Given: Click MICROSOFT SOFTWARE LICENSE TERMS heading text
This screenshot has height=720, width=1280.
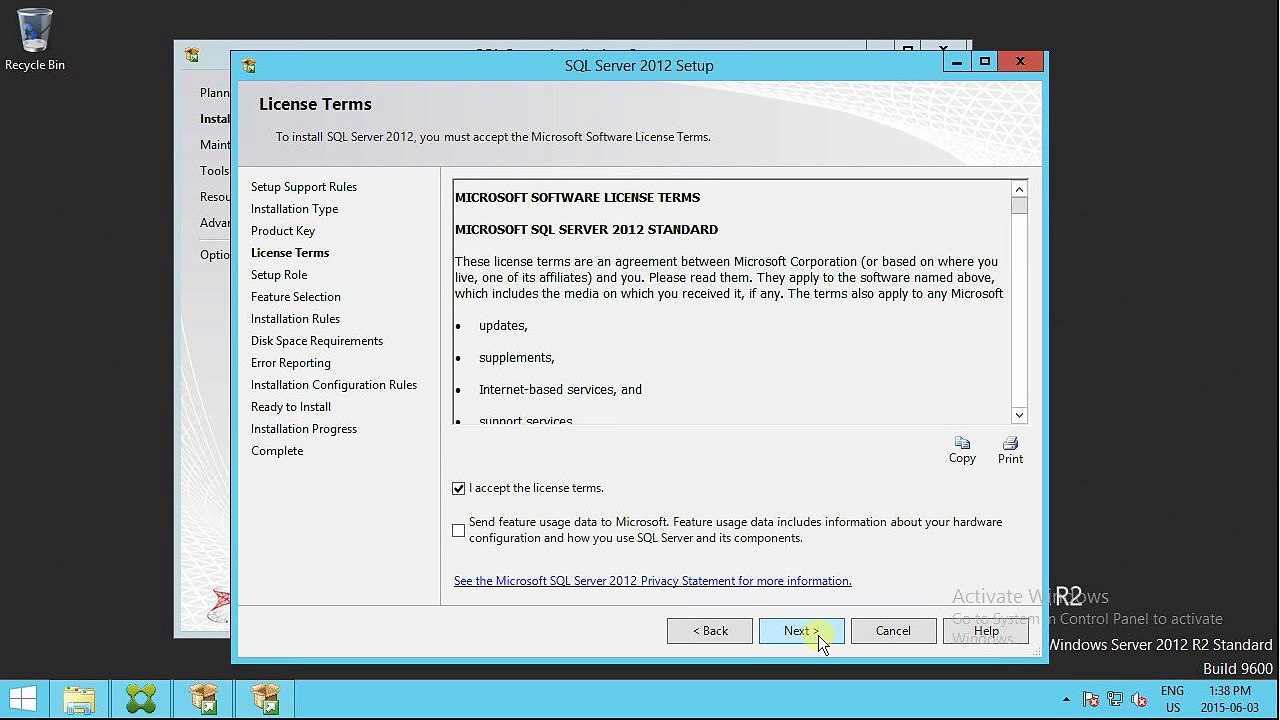Looking at the screenshot, I should pyautogui.click(x=578, y=198).
